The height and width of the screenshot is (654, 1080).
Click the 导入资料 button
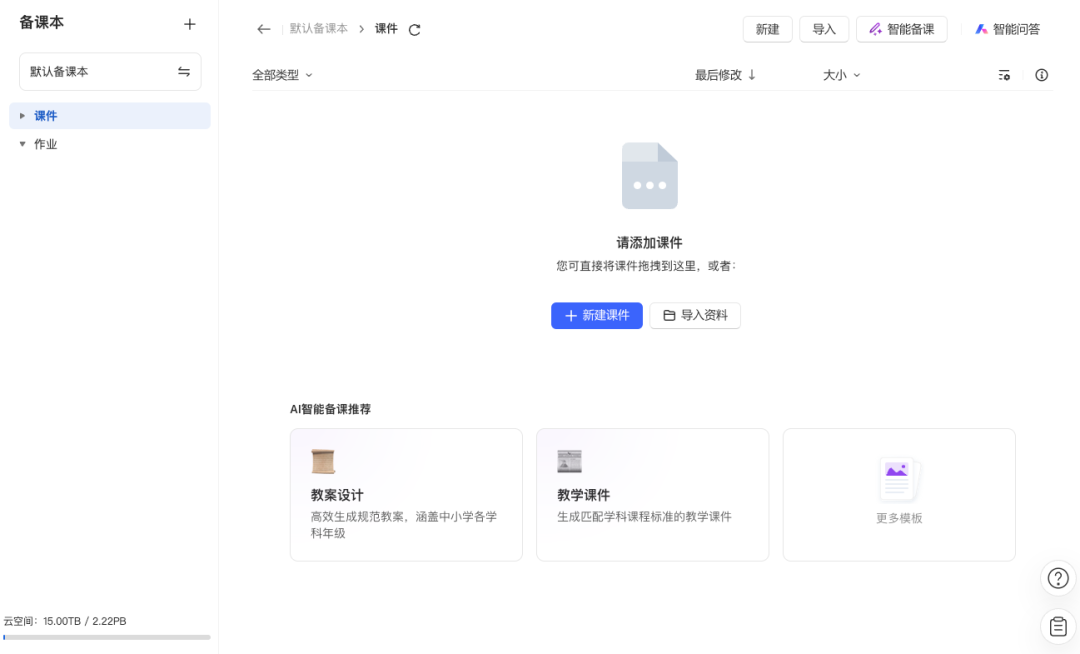coord(695,315)
